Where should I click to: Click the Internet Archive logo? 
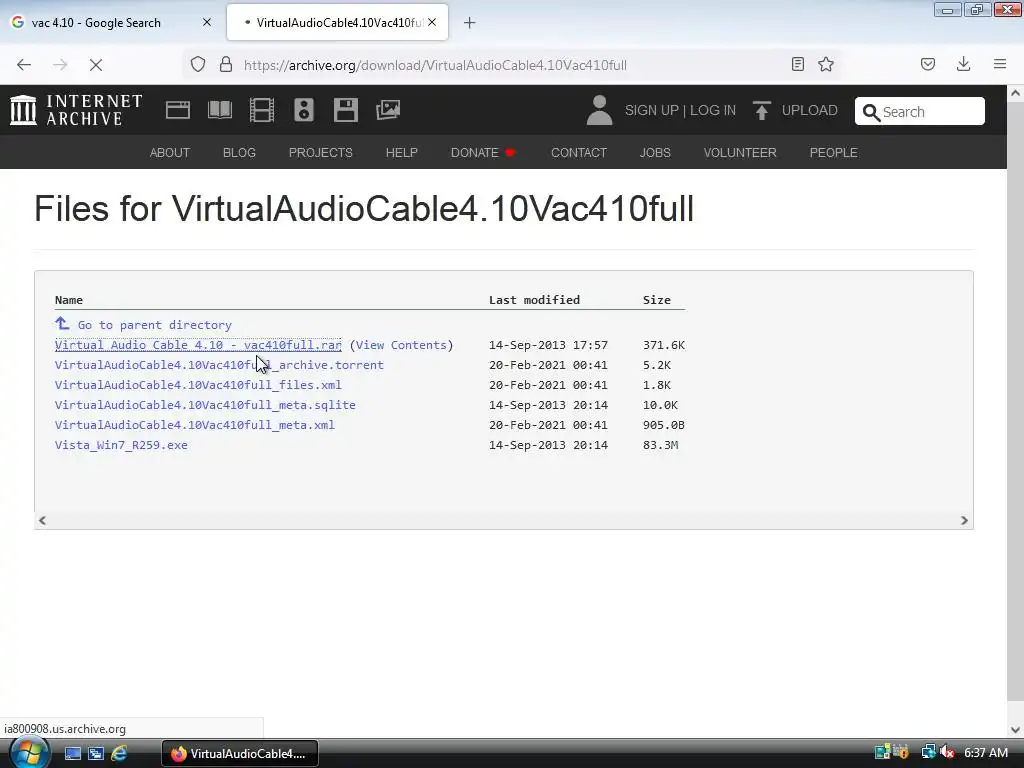pyautogui.click(x=76, y=110)
